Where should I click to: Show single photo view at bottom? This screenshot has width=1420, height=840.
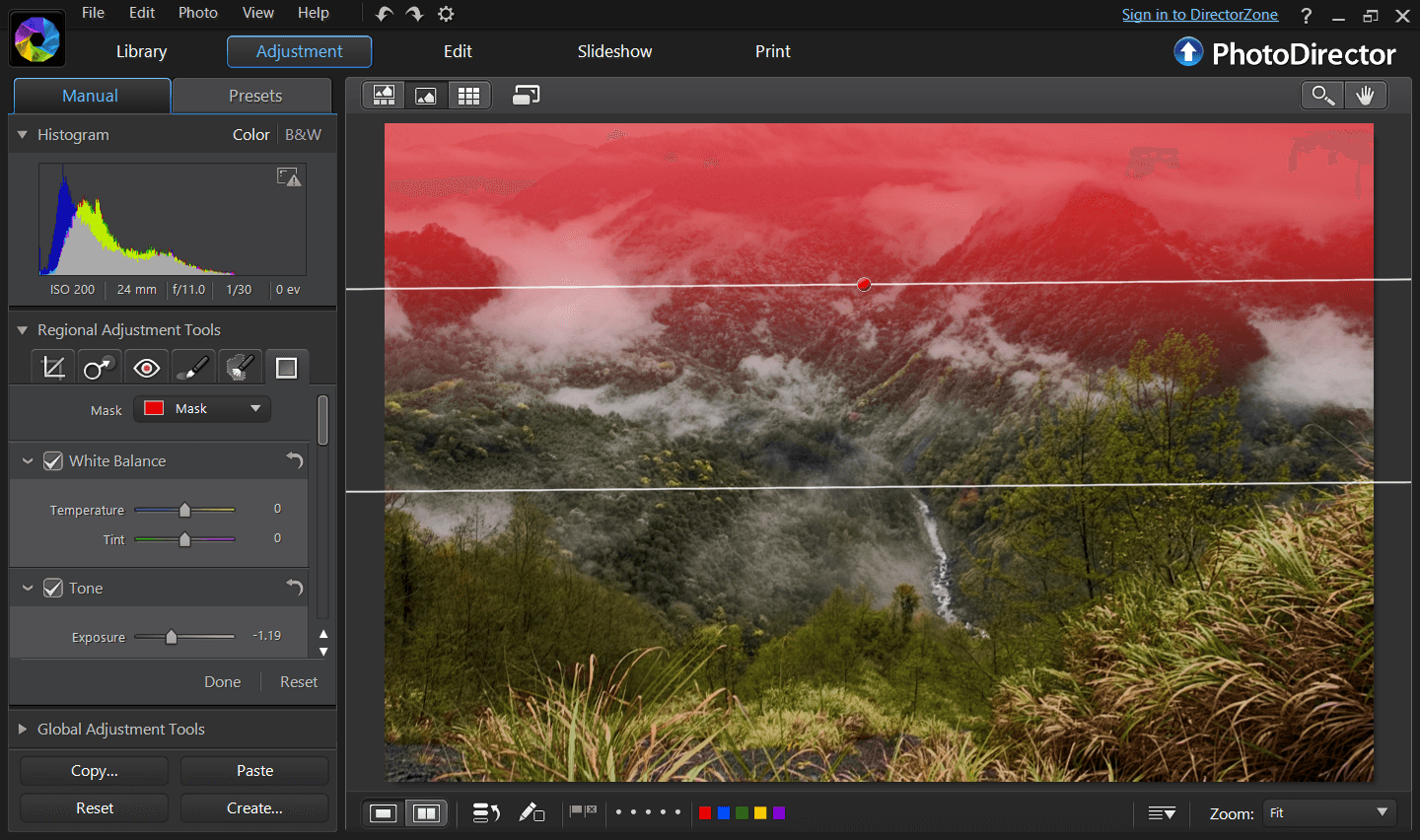(384, 812)
